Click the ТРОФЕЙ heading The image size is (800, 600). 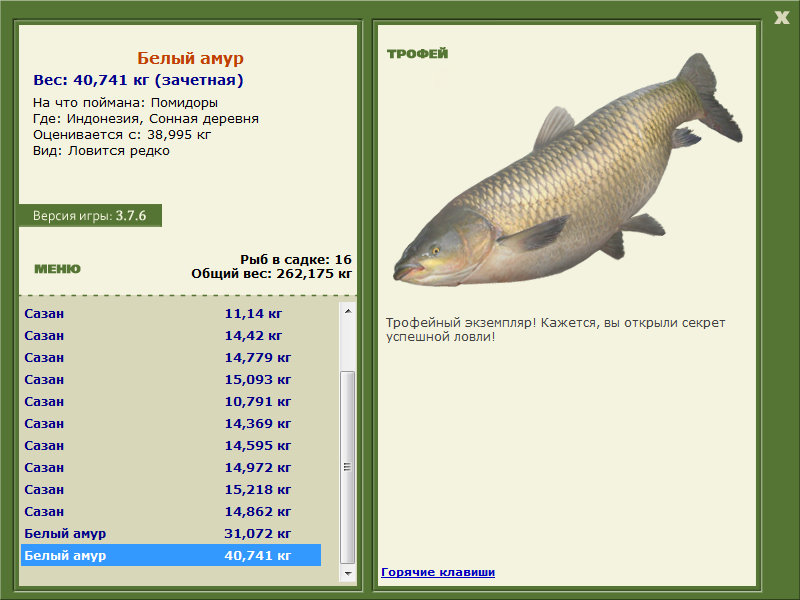417,54
